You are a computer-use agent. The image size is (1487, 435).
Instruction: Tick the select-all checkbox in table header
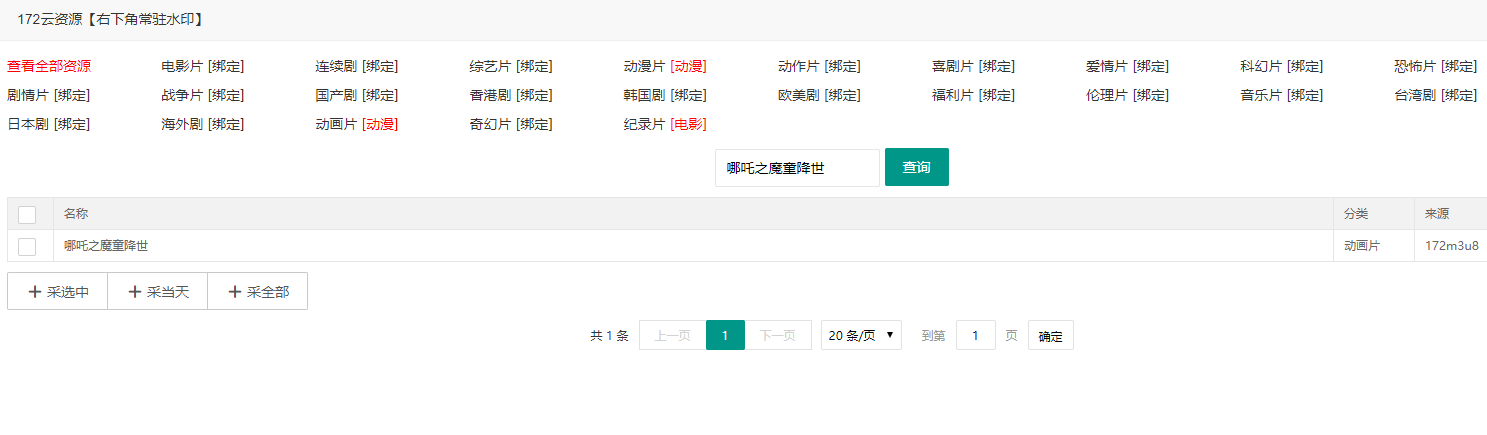[x=27, y=215]
